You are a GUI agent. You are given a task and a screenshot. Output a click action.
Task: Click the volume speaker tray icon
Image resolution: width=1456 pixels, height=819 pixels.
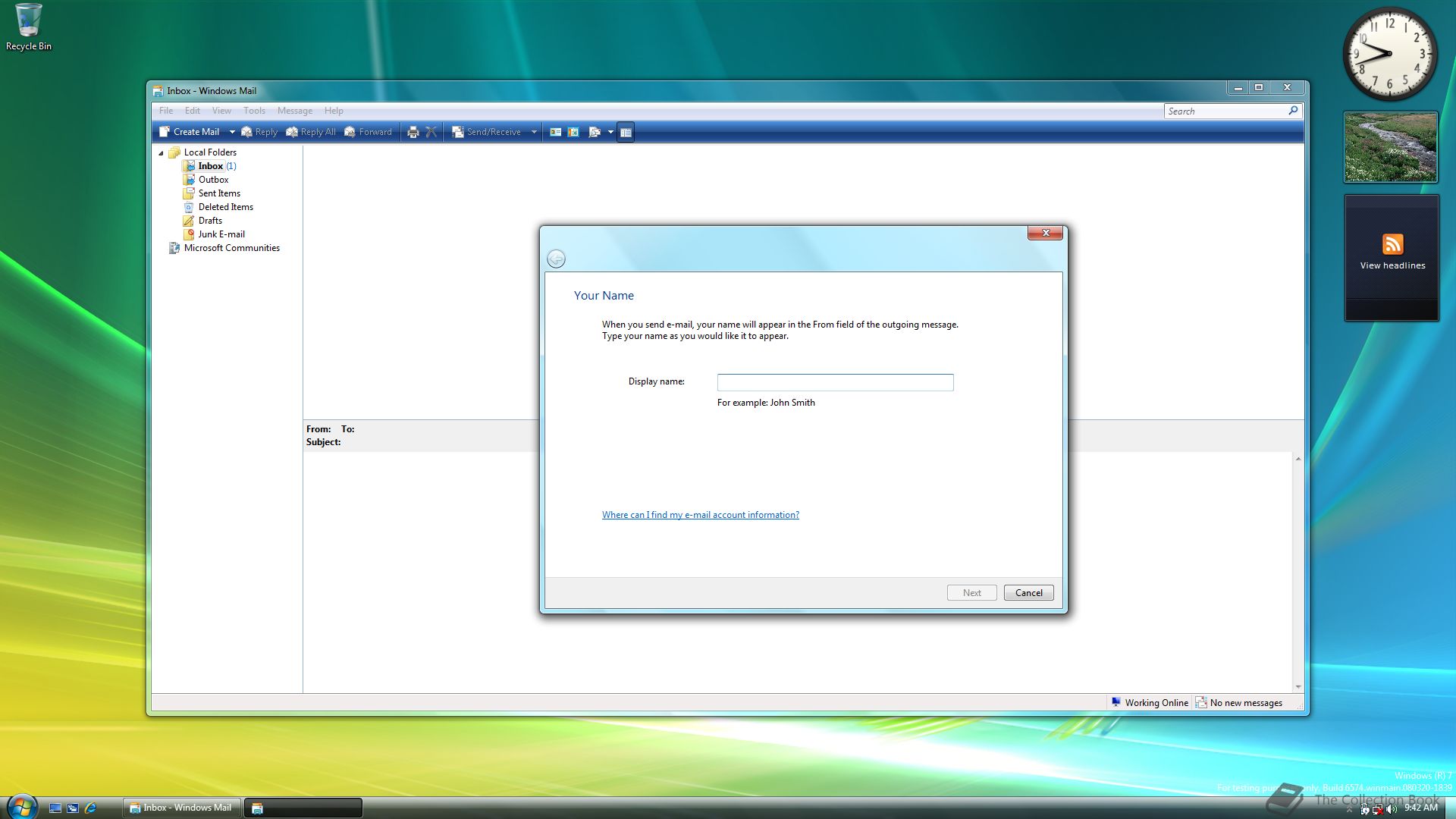coord(1391,809)
